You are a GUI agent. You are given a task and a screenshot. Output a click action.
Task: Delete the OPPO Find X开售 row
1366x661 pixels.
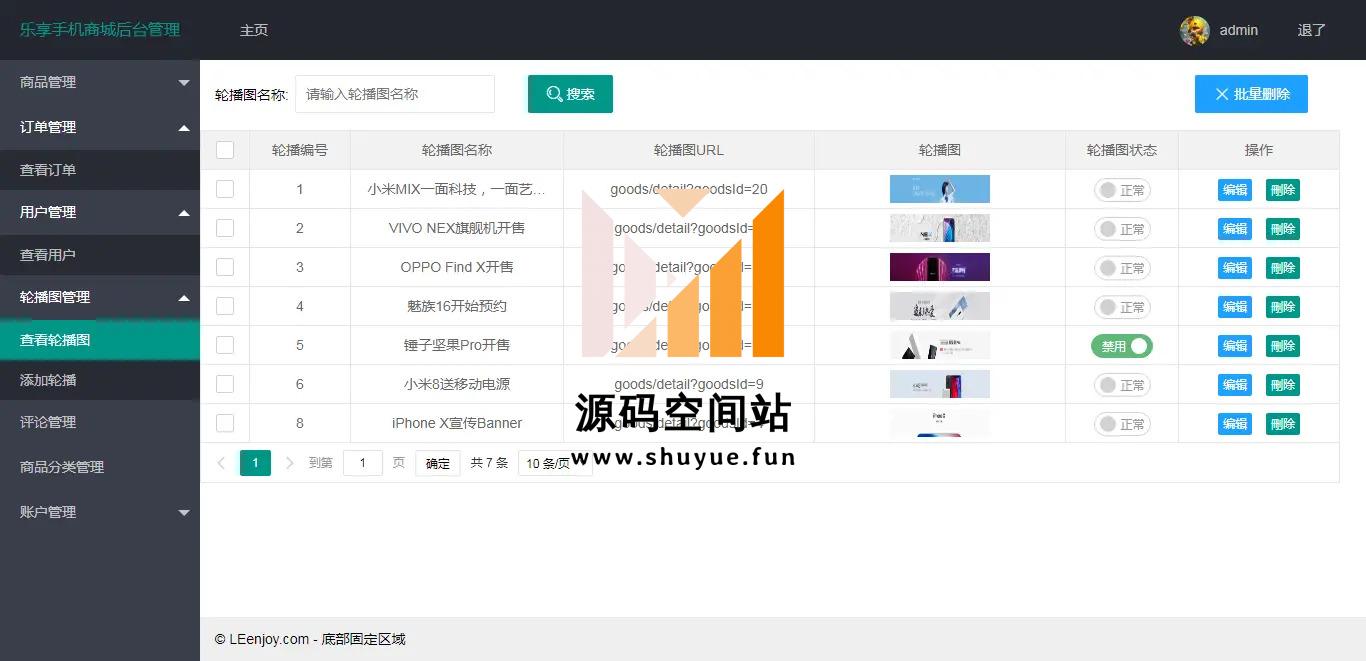tap(1283, 268)
